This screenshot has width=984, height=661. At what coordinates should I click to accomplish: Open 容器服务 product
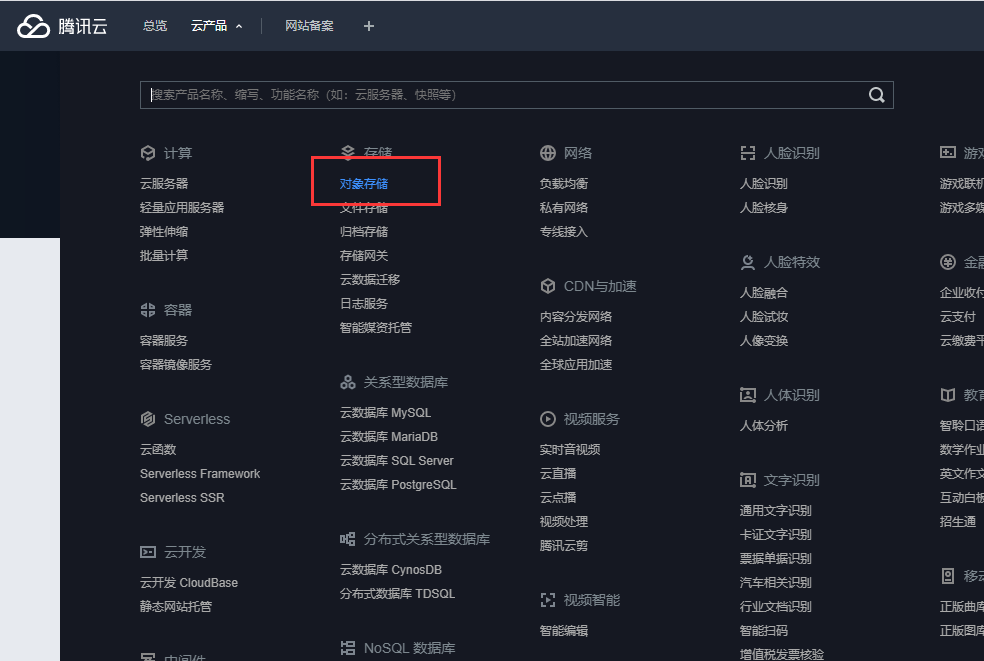(164, 341)
